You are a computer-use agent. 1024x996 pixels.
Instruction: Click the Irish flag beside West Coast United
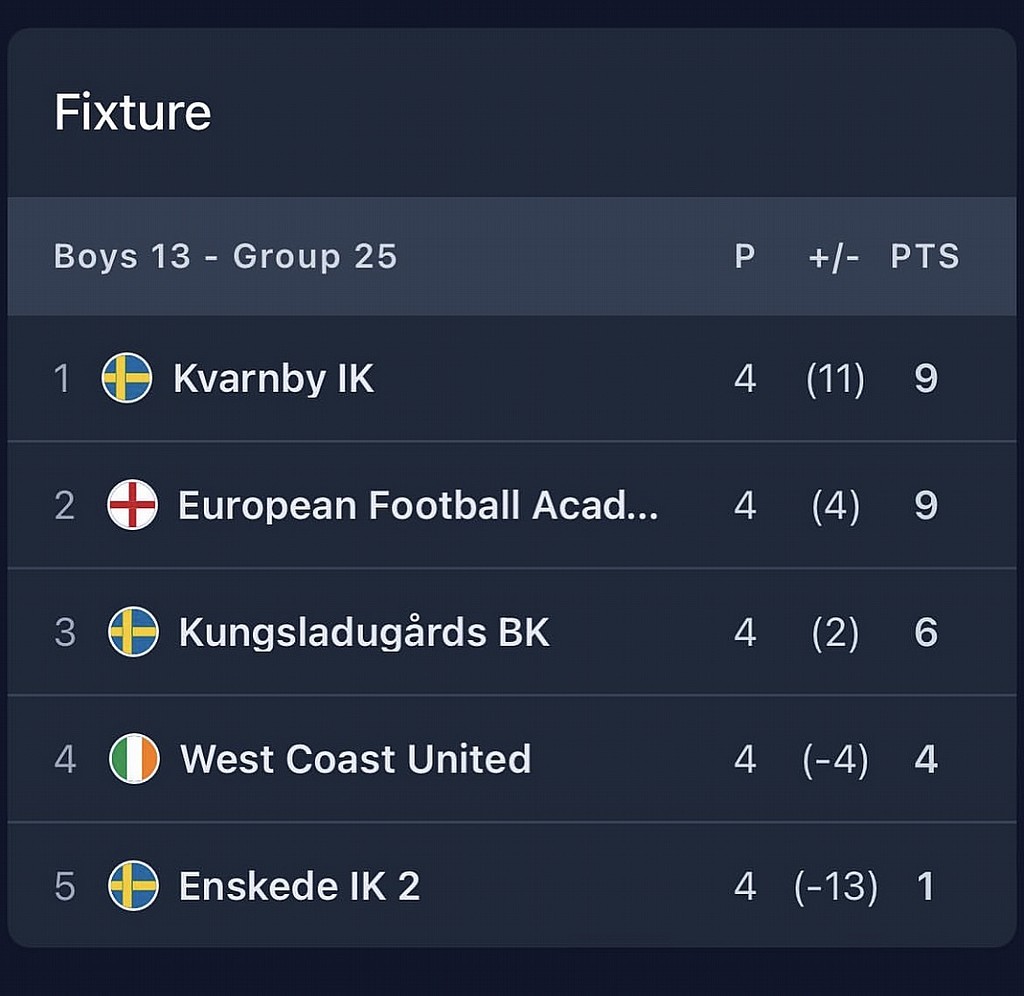tap(134, 759)
